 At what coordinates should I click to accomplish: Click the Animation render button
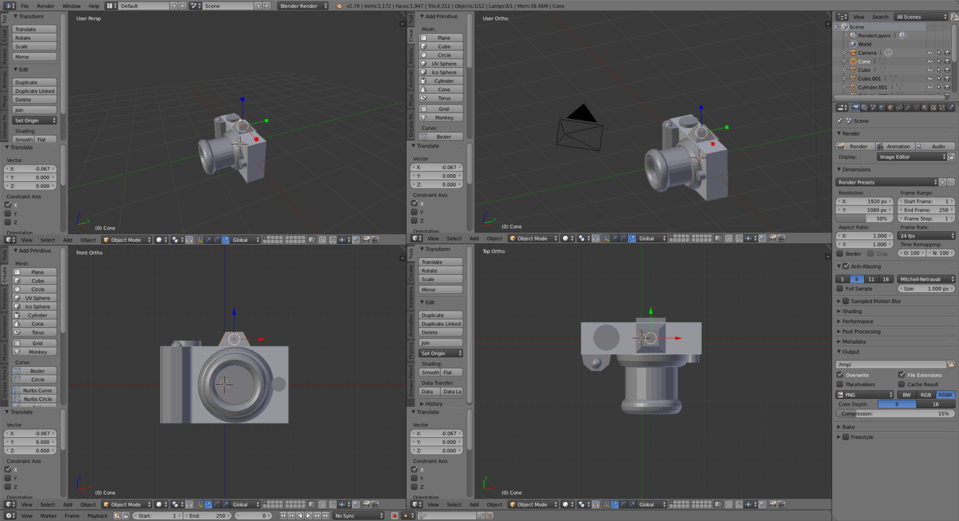894,146
